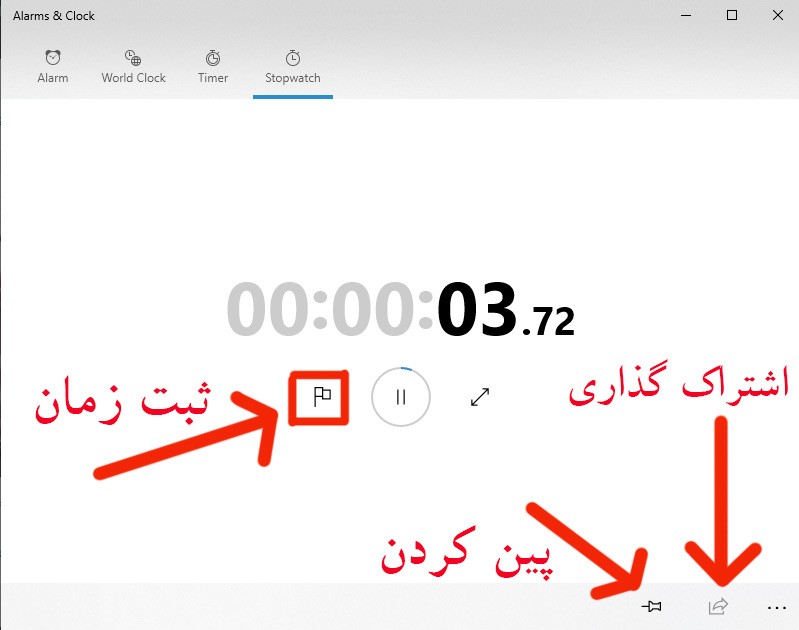799x630 pixels.
Task: Open the three-dots more options menu
Action: (776, 608)
